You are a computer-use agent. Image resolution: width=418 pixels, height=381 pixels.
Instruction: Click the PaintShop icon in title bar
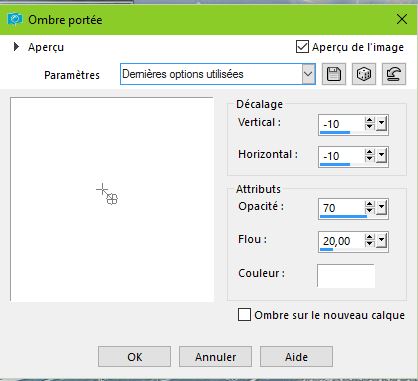point(15,19)
